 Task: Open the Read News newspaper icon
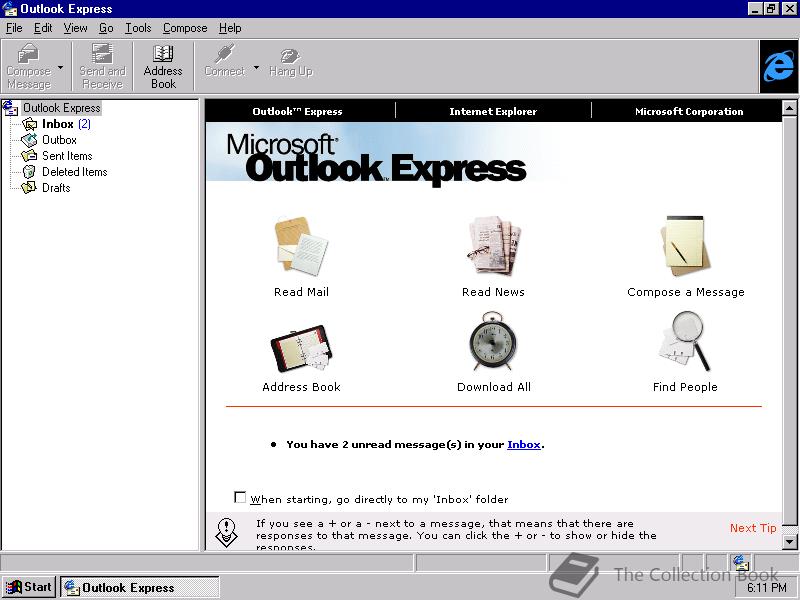[493, 246]
